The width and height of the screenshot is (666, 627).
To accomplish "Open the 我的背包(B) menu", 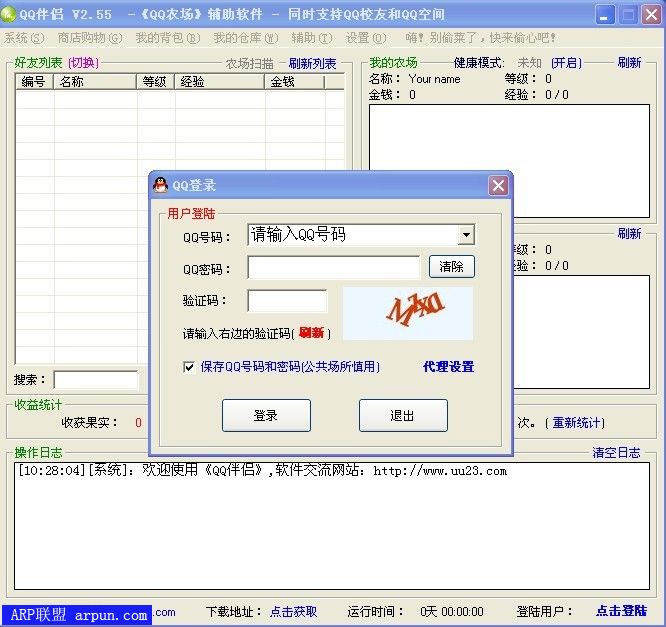I will click(x=168, y=38).
